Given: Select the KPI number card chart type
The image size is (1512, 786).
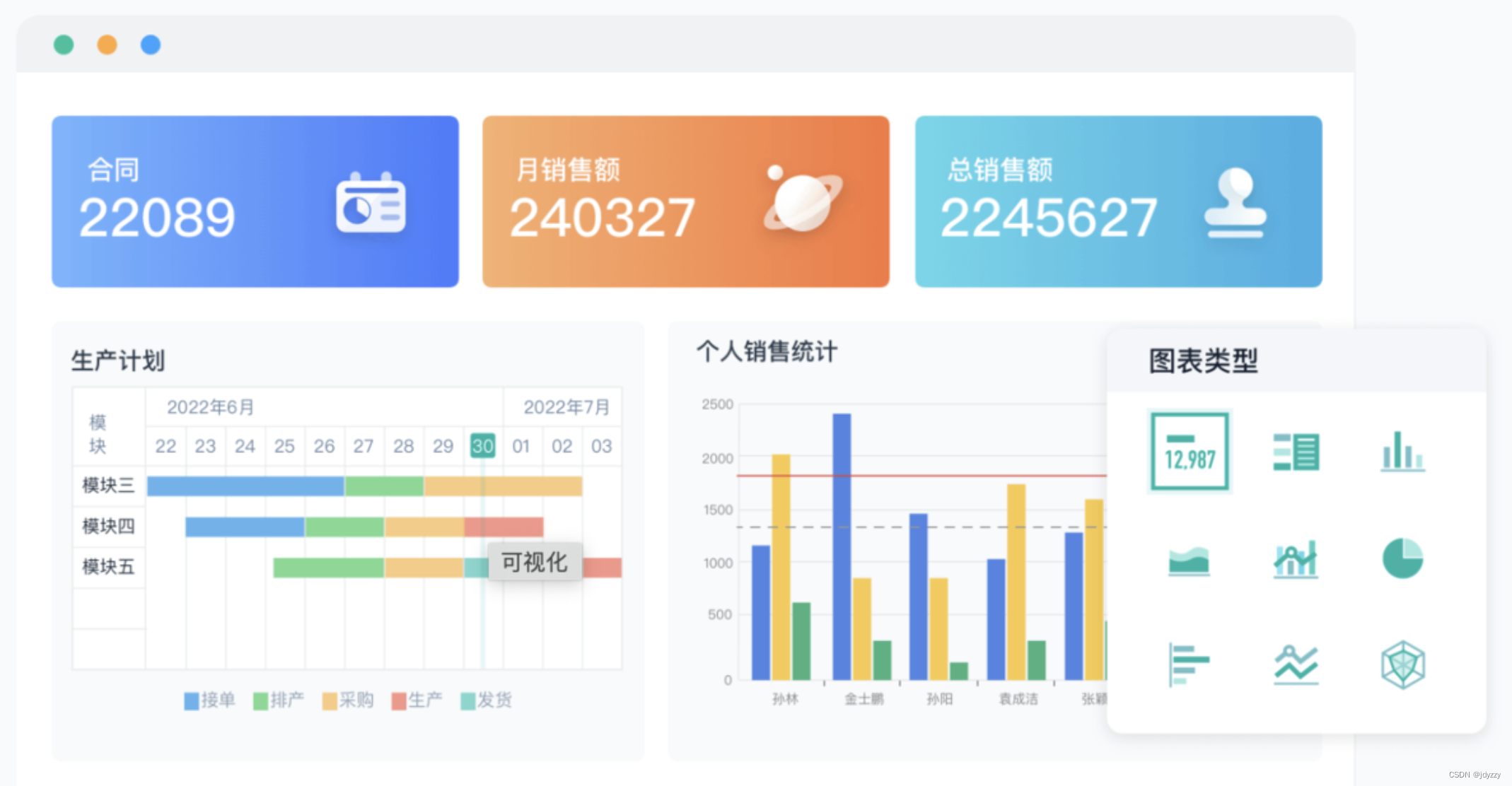Looking at the screenshot, I should tap(1190, 451).
